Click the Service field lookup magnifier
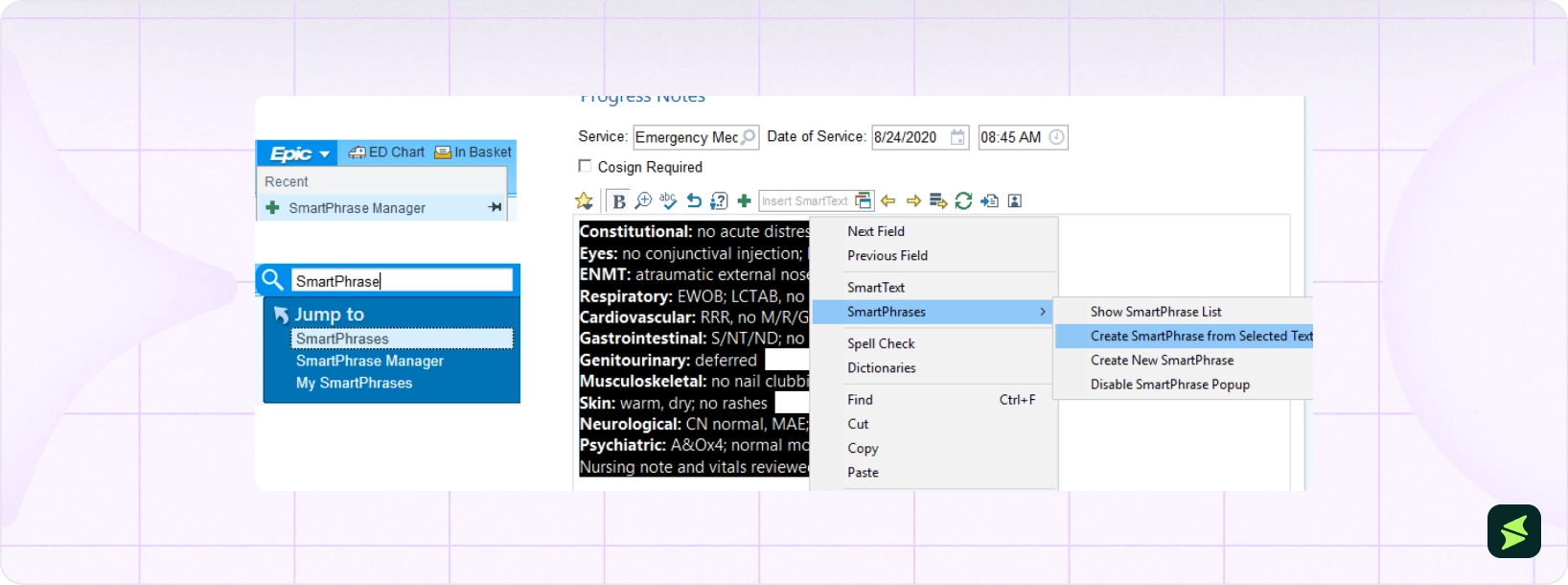Screen dimensions: 1568x585 pos(749,137)
